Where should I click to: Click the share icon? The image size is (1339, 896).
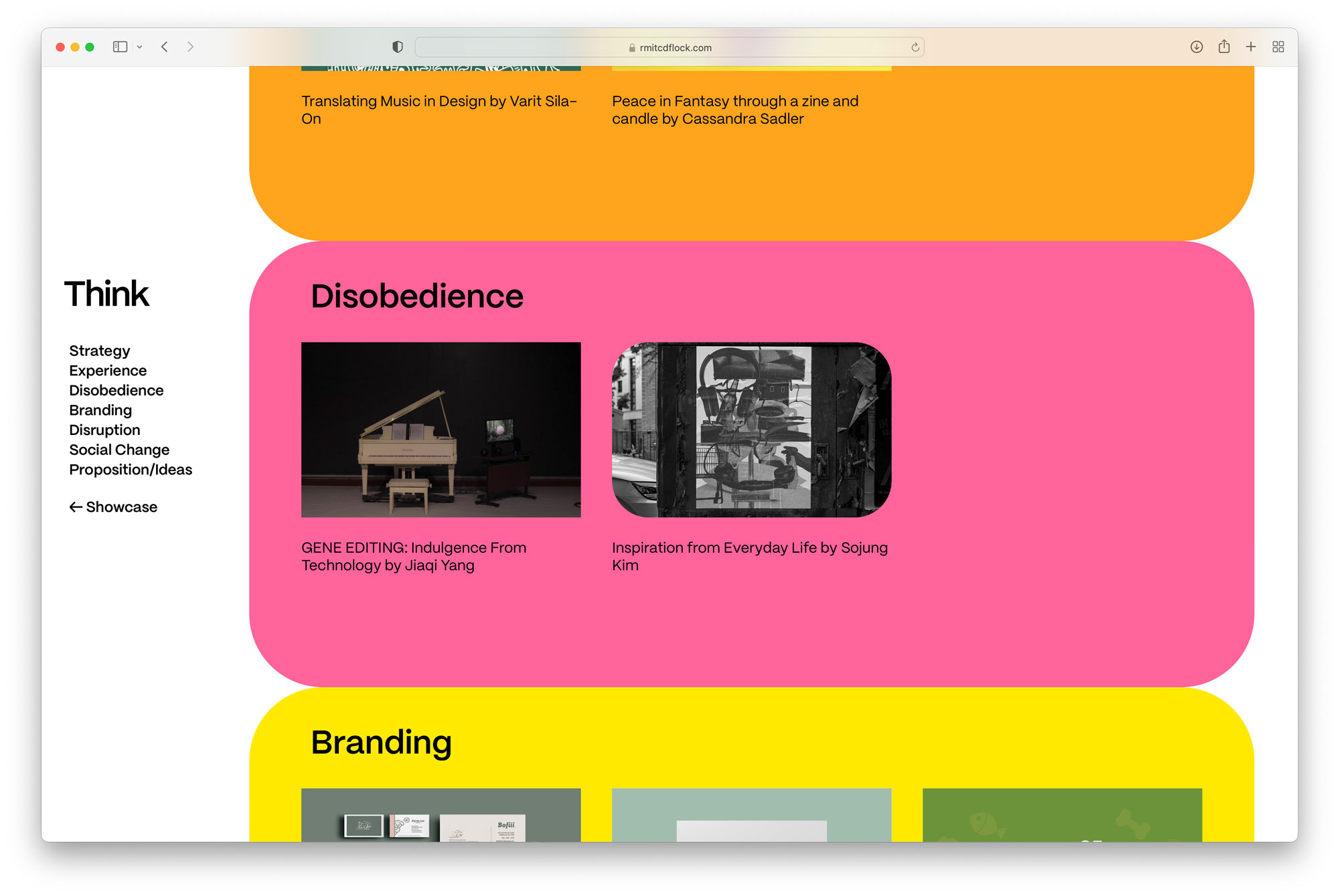tap(1224, 47)
